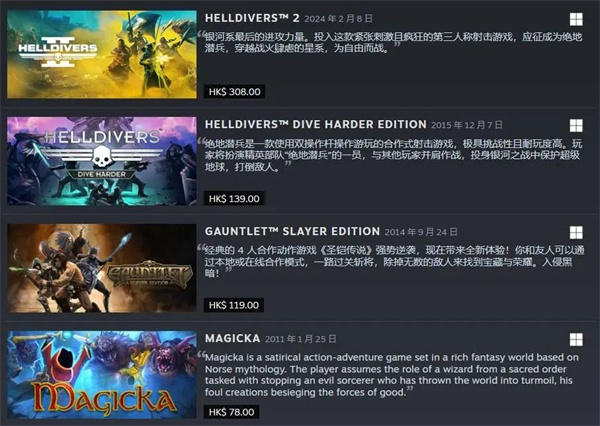Viewport: 600px width, 426px height.
Task: Click Windows icon in Gauntlet Slayer Edition row
Action: [x=576, y=232]
